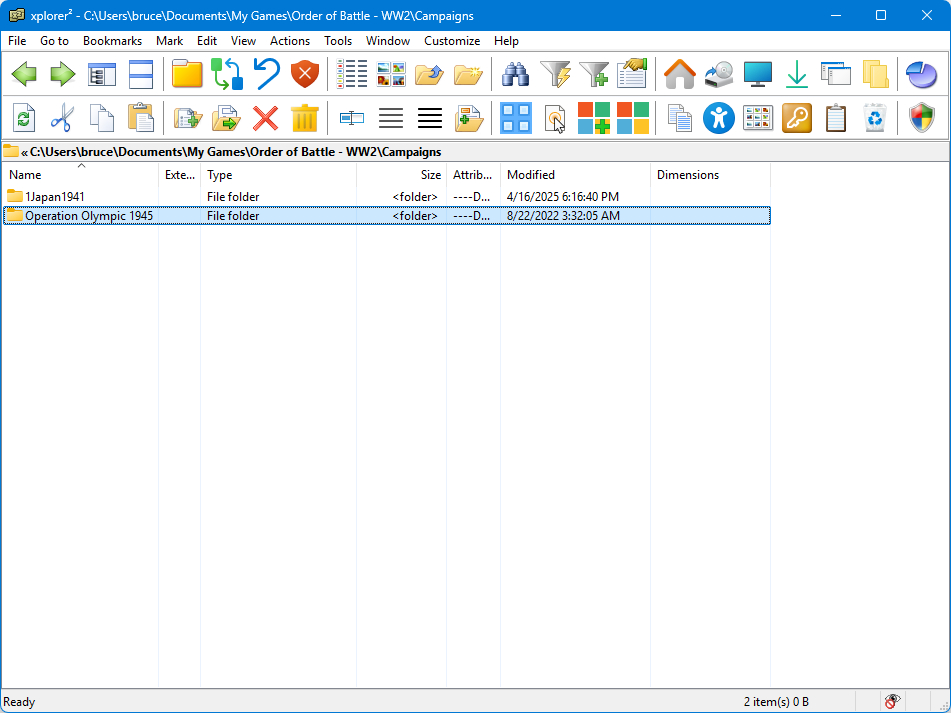This screenshot has width=951, height=713.
Task: Click the quick filter funnel with lightning
Action: (x=555, y=74)
